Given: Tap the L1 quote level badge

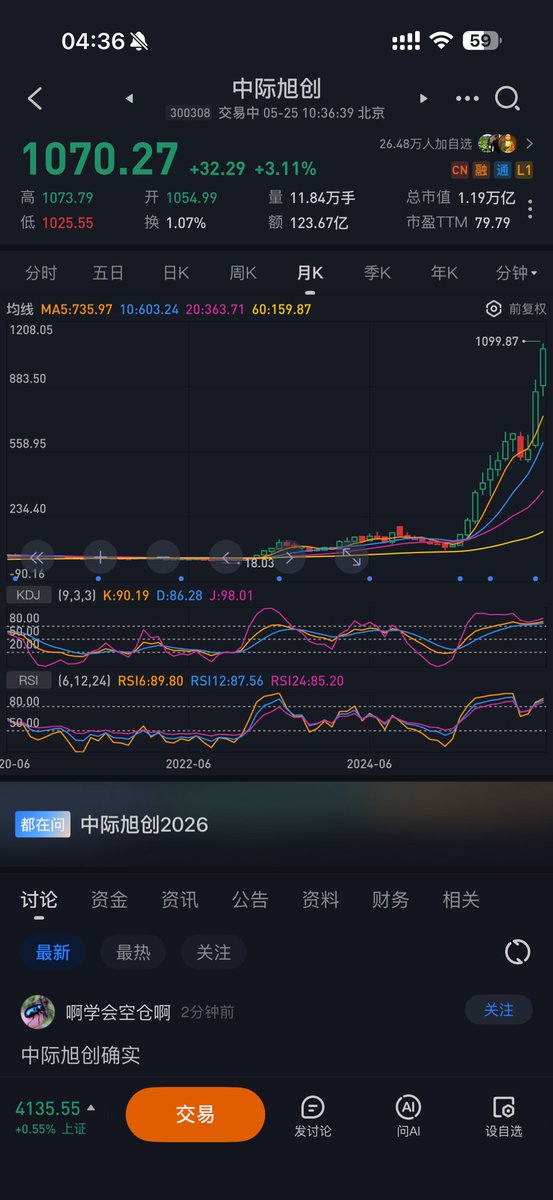Looking at the screenshot, I should [525, 170].
